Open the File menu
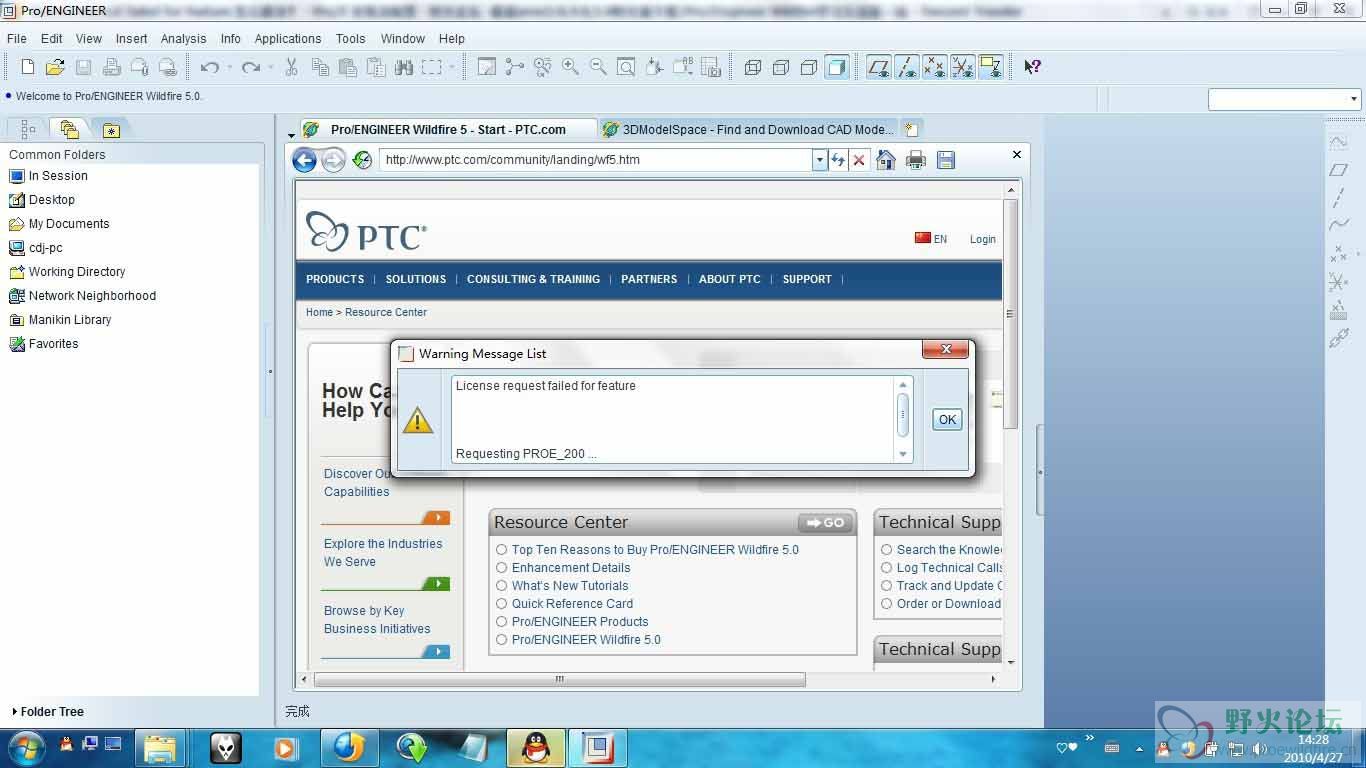The height and width of the screenshot is (768, 1366). click(17, 38)
